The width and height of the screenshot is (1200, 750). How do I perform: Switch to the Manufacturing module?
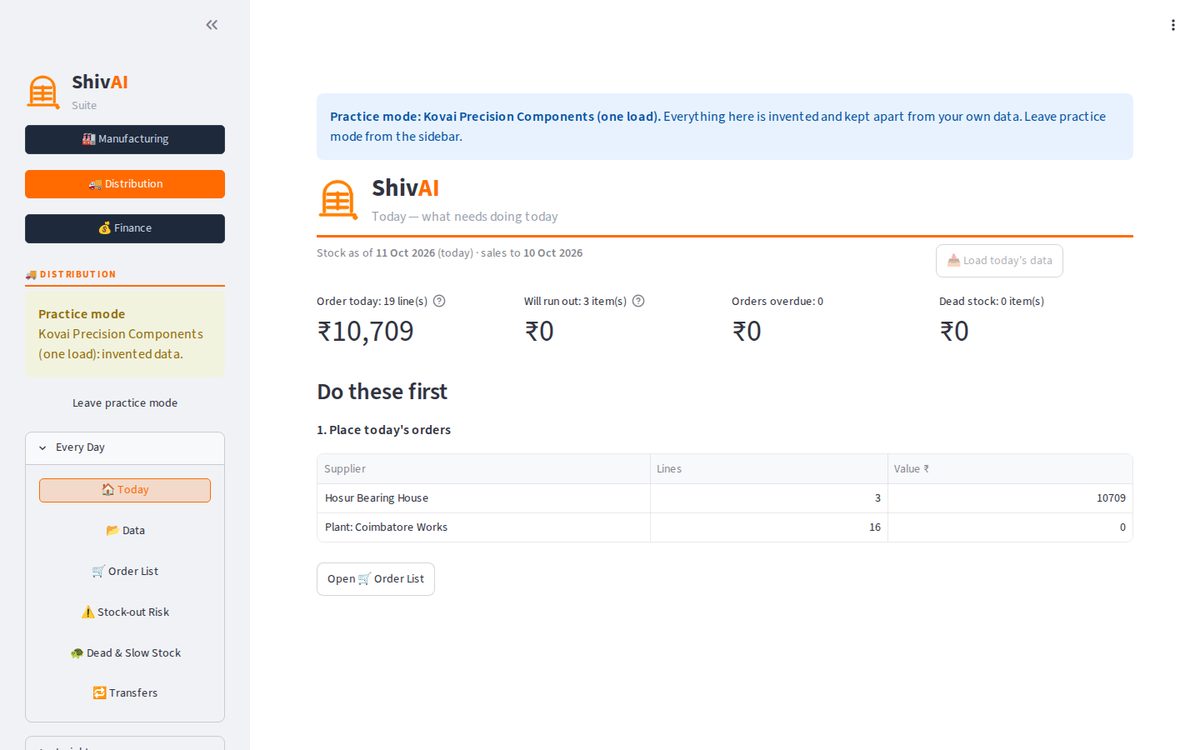click(x=125, y=139)
